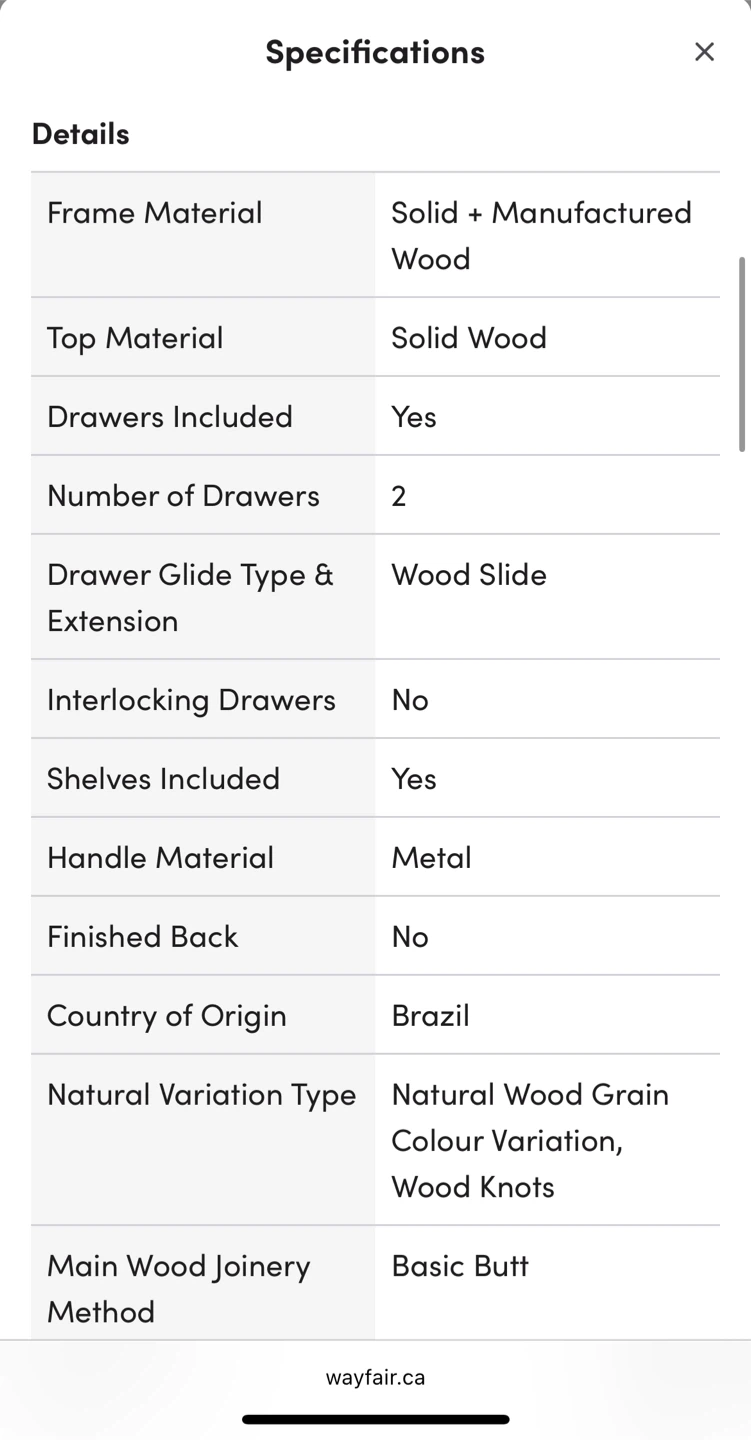The image size is (751, 1440).
Task: Tap the Shelves Included label
Action: 163,778
